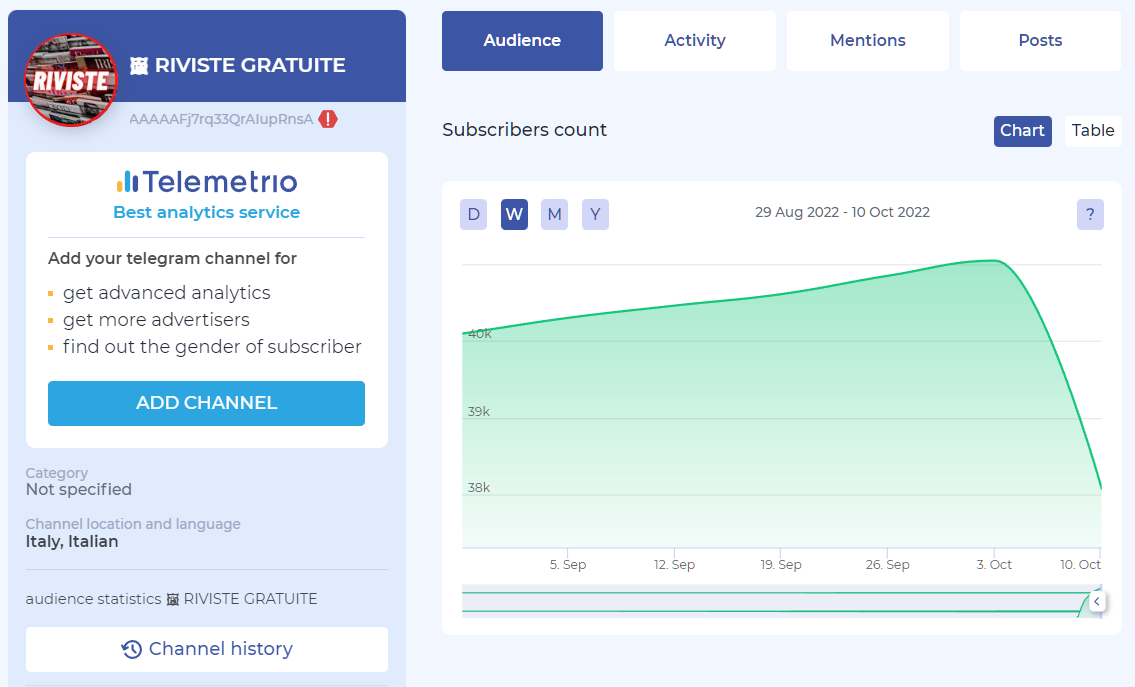
Task: Click the 19. Sep axis label
Action: [x=781, y=565]
